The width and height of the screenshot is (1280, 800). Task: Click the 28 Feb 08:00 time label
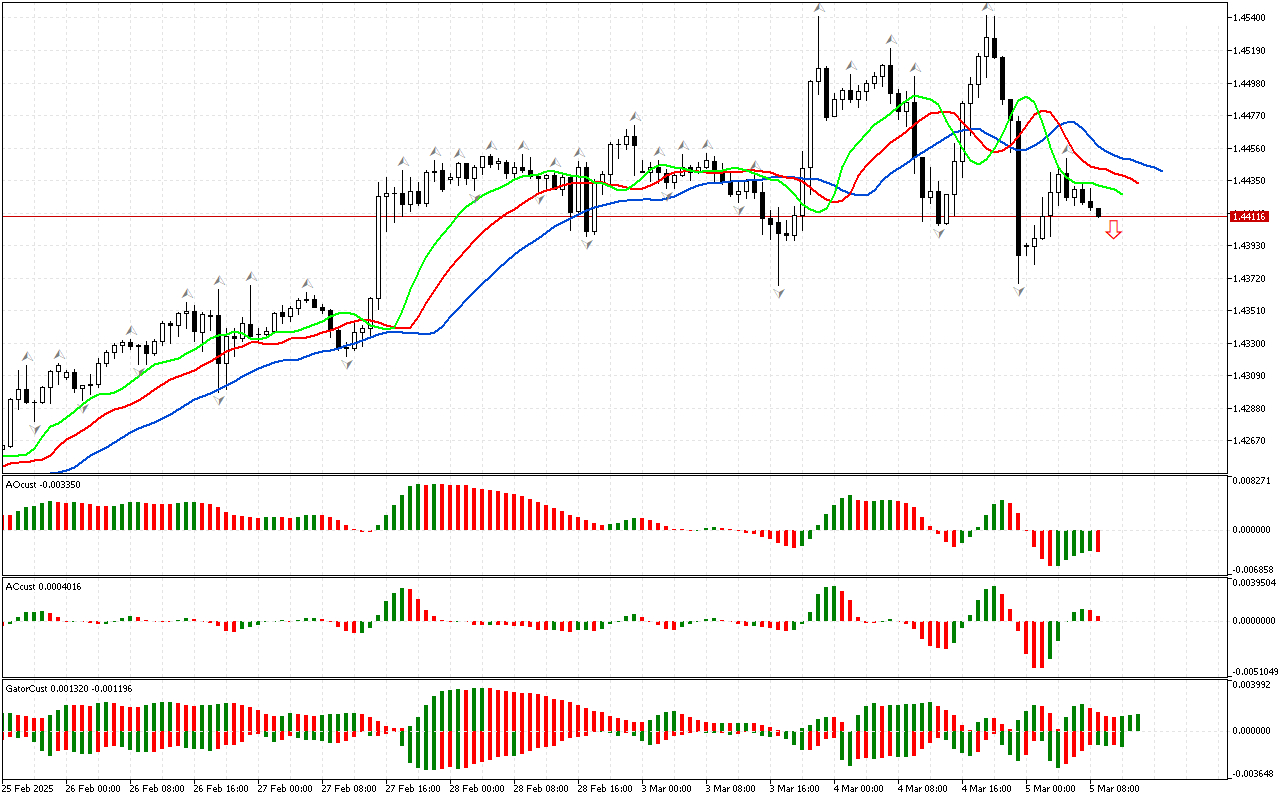pyautogui.click(x=543, y=789)
